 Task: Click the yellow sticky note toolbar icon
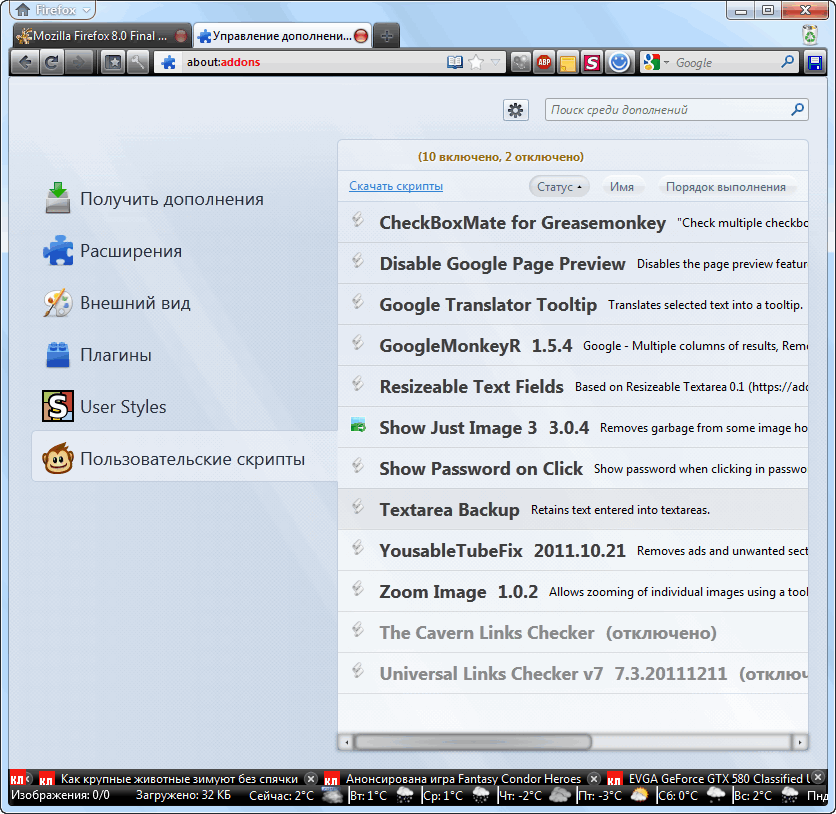click(x=568, y=63)
